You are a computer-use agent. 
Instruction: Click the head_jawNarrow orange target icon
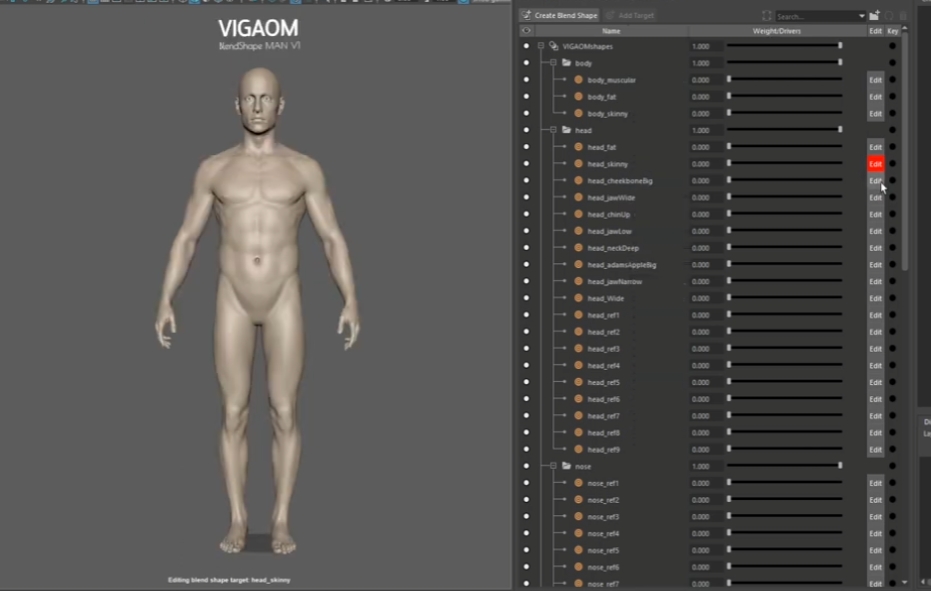tap(578, 281)
